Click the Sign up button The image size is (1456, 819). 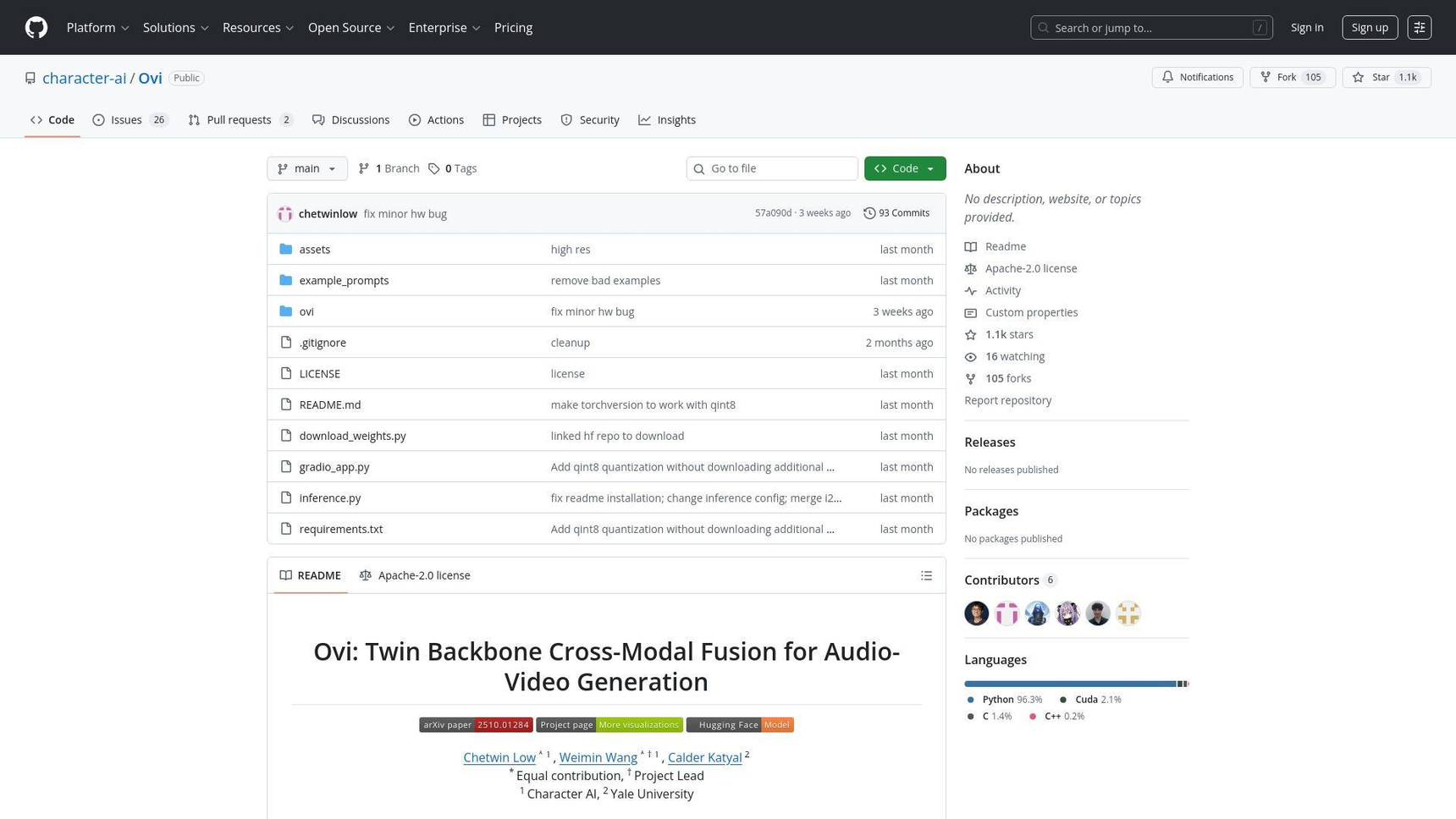pos(1370,28)
